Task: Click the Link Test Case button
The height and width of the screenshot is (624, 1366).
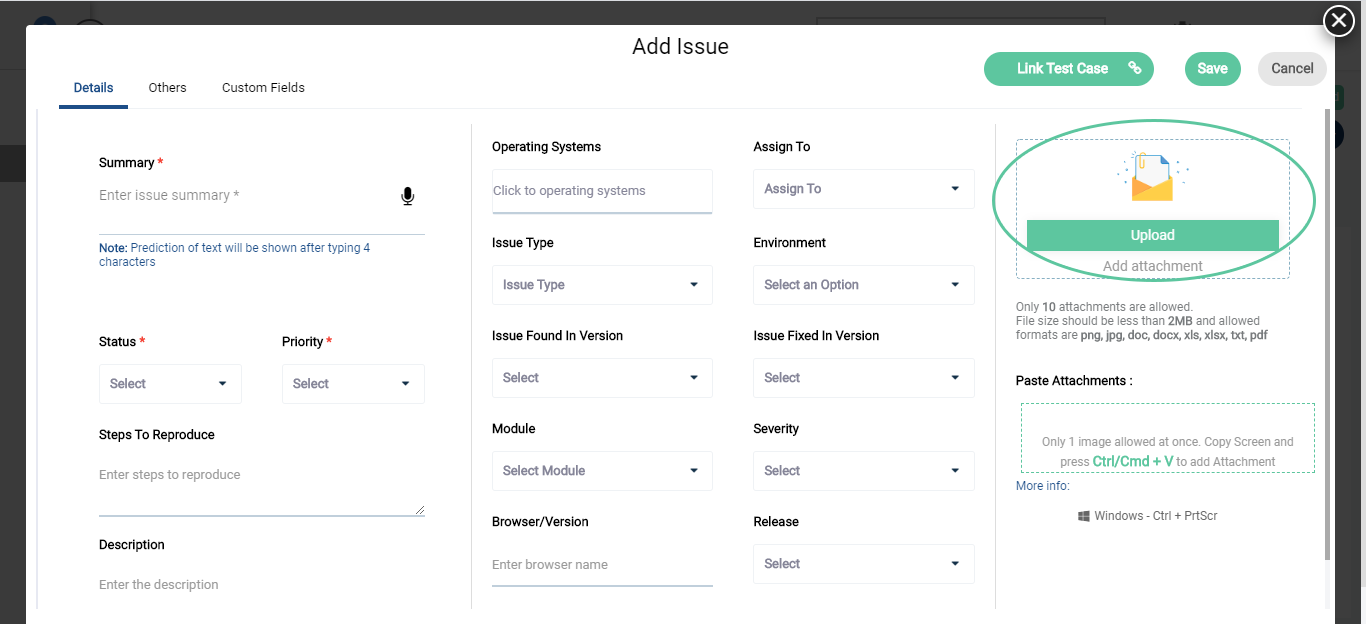Action: [x=1069, y=69]
